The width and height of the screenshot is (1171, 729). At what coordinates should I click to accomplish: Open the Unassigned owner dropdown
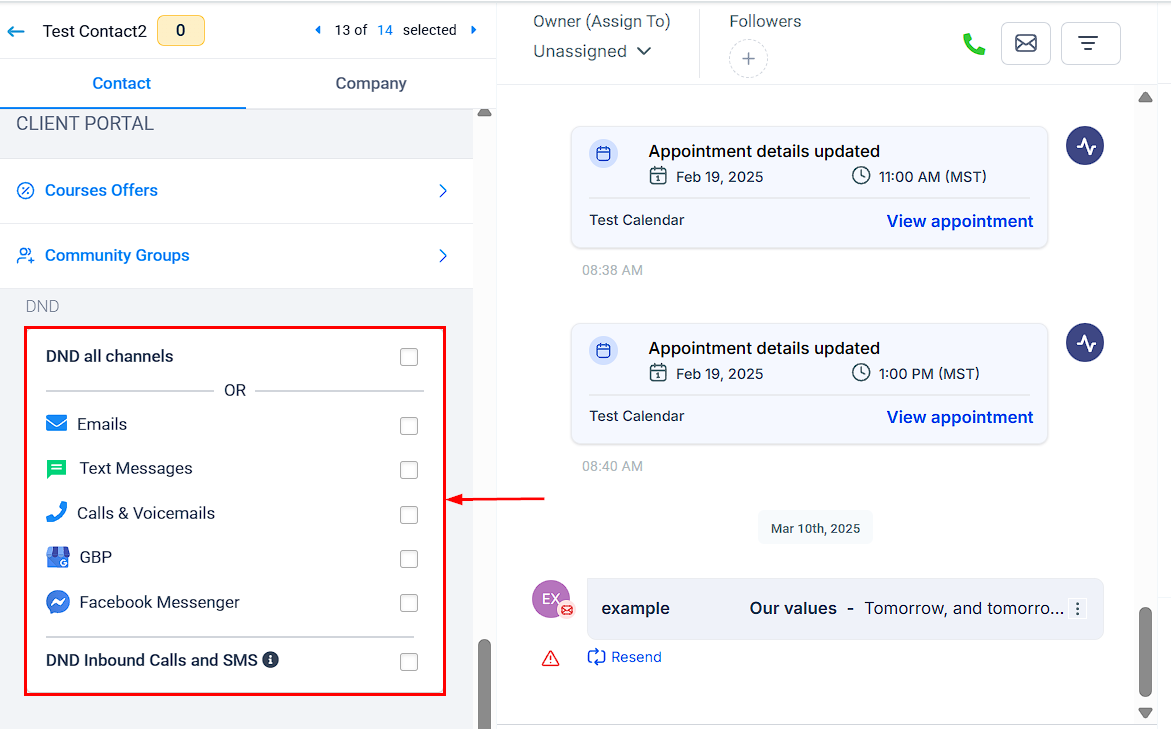coord(592,52)
